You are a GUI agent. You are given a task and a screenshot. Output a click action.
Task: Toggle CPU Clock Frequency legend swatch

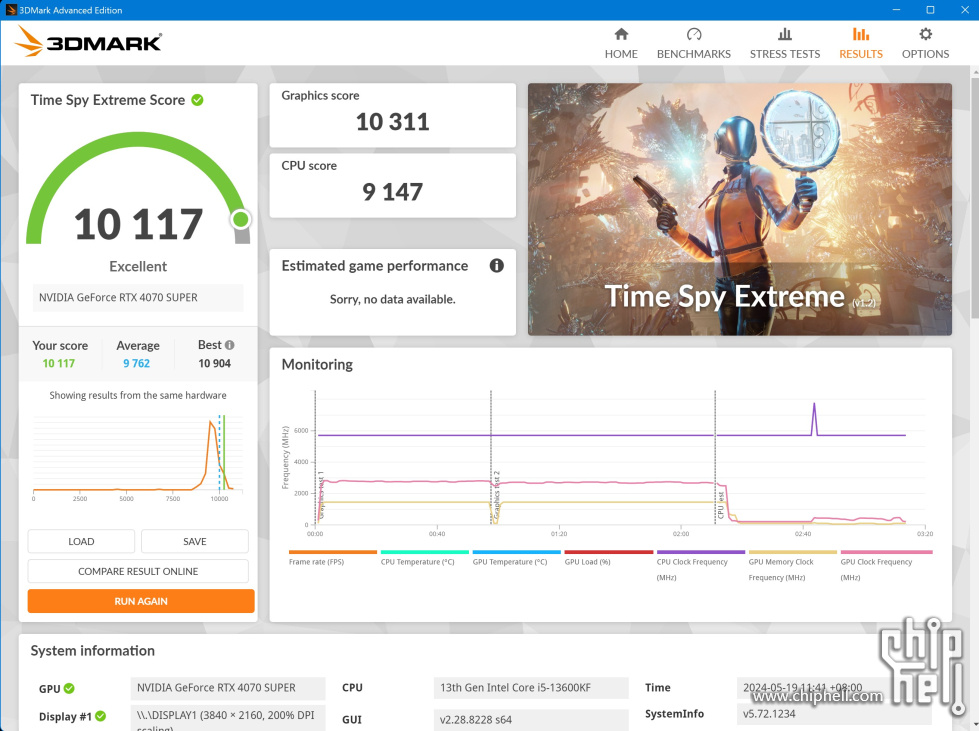point(701,552)
